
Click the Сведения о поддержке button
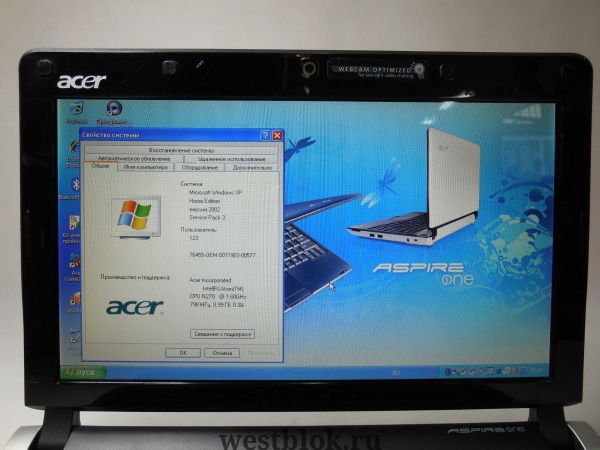coord(222,334)
